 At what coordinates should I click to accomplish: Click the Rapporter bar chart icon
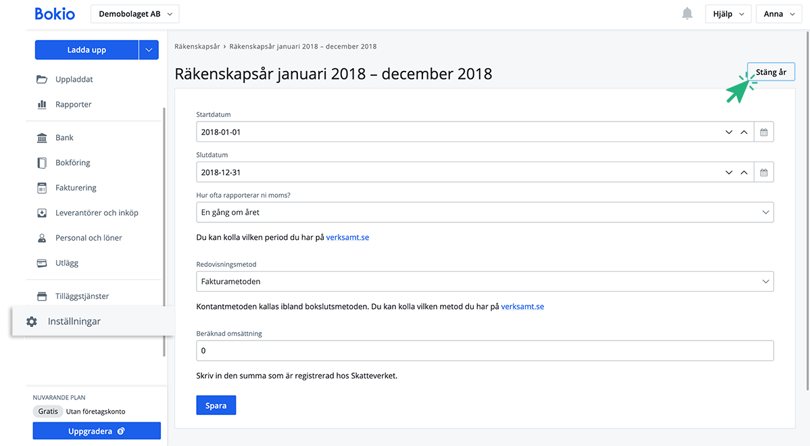pyautogui.click(x=42, y=104)
